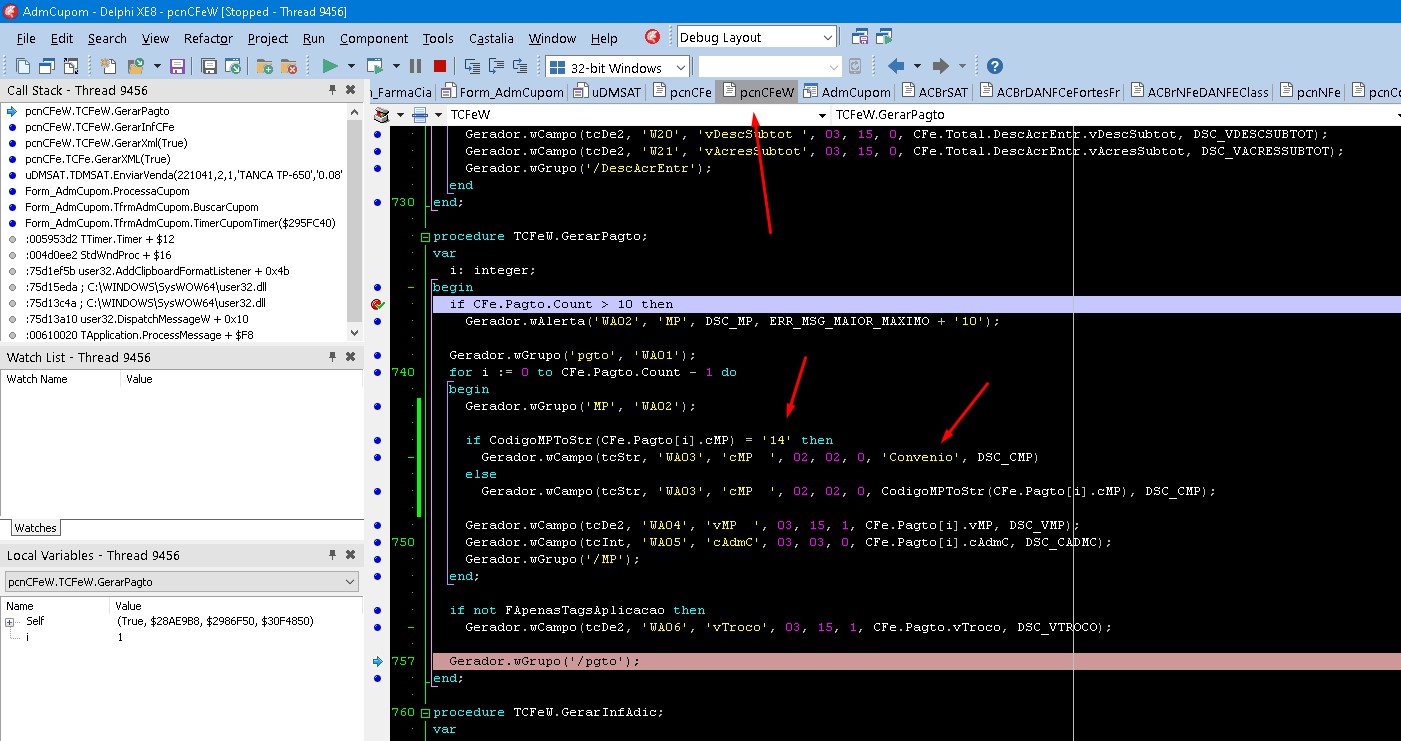This screenshot has width=1401, height=741.
Task: Pin the Call Stack panel
Action: pyautogui.click(x=333, y=90)
